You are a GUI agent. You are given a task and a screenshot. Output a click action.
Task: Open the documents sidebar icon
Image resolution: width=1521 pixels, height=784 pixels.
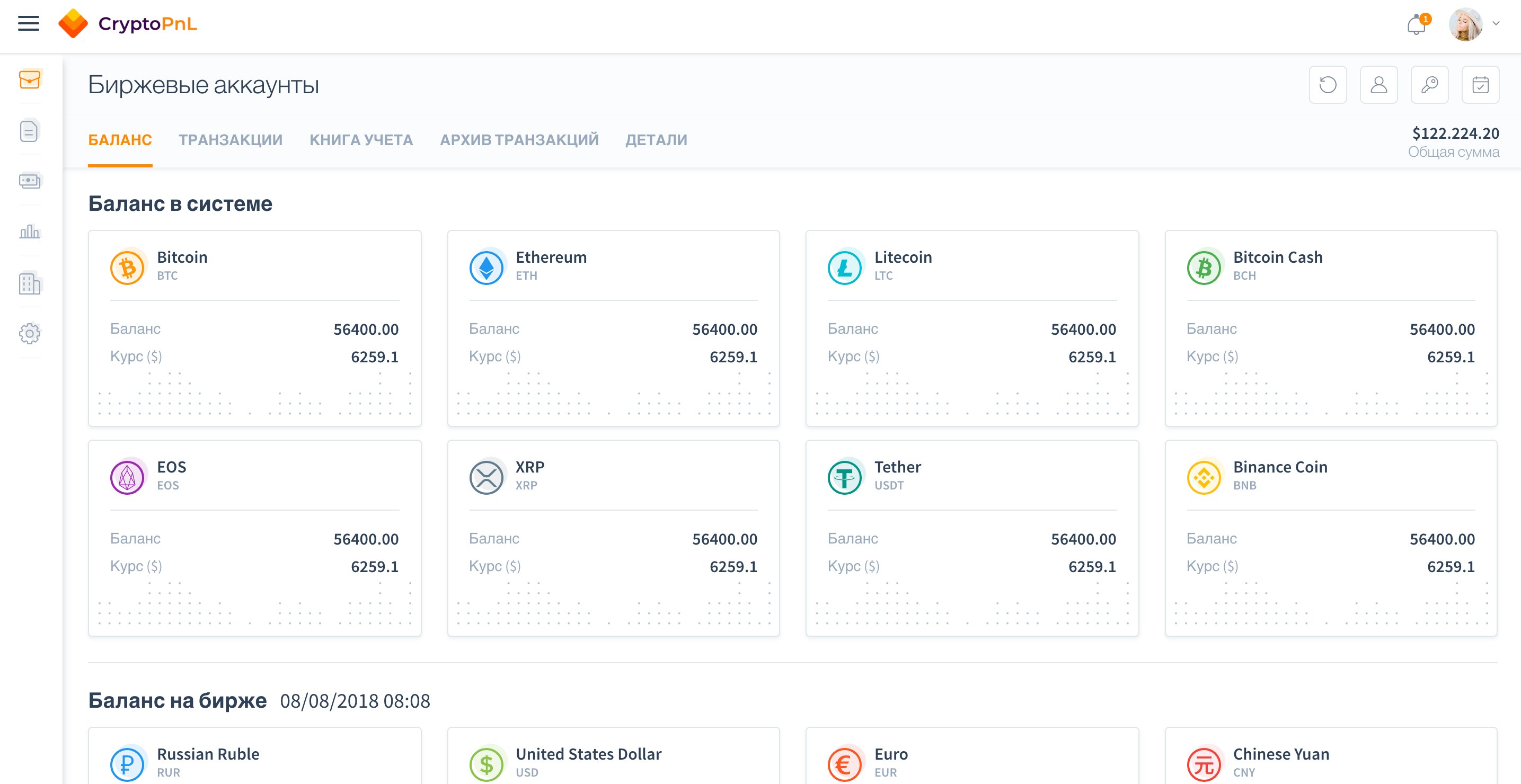[x=29, y=130]
